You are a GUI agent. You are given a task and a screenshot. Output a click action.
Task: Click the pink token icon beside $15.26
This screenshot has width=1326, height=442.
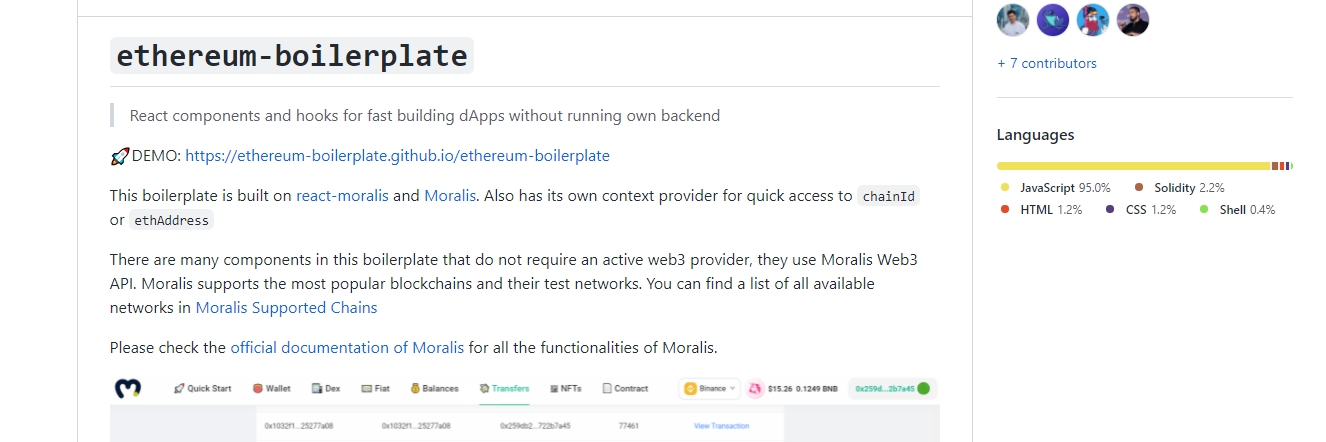(755, 388)
